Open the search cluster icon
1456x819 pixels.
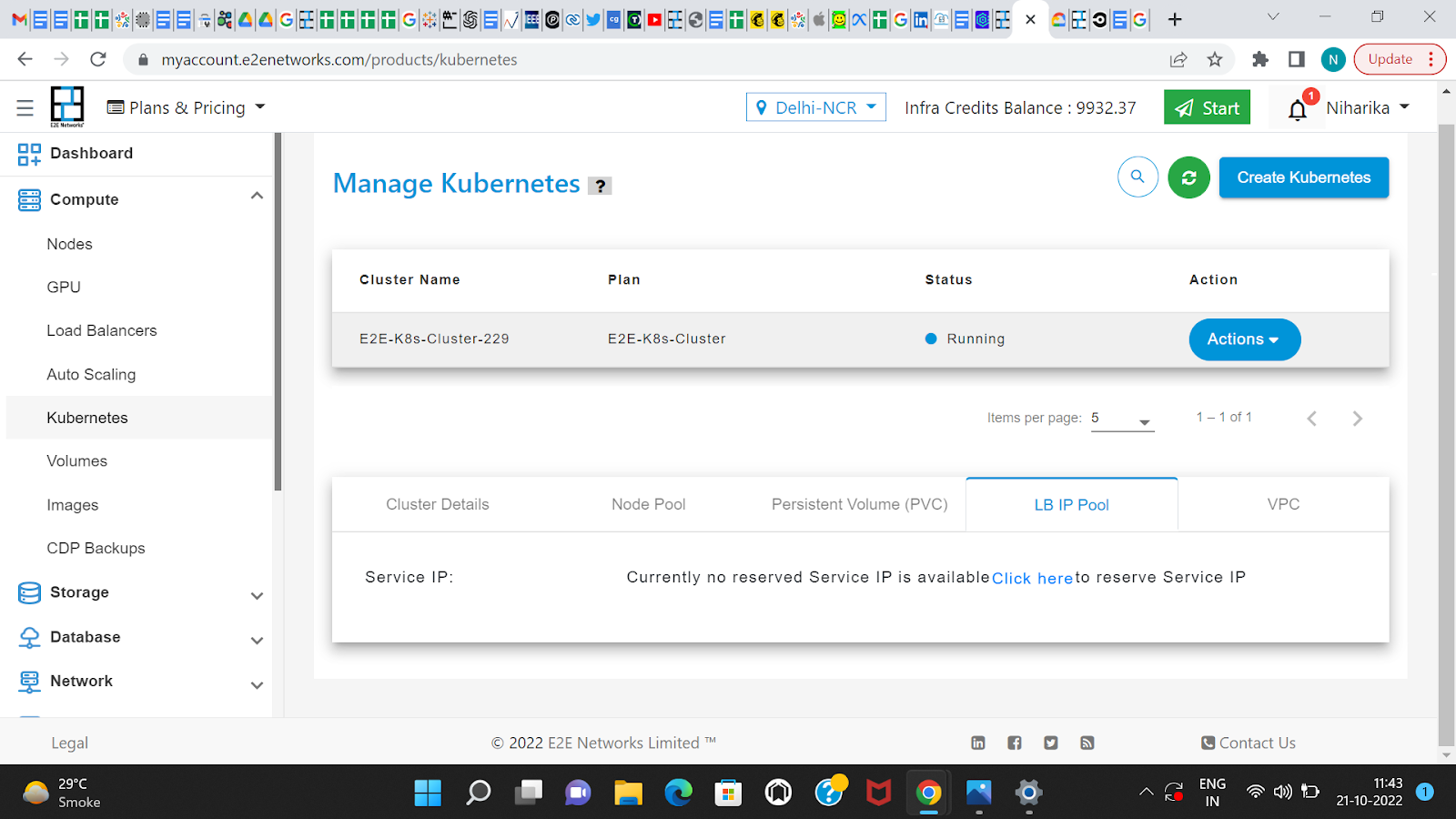tap(1137, 177)
